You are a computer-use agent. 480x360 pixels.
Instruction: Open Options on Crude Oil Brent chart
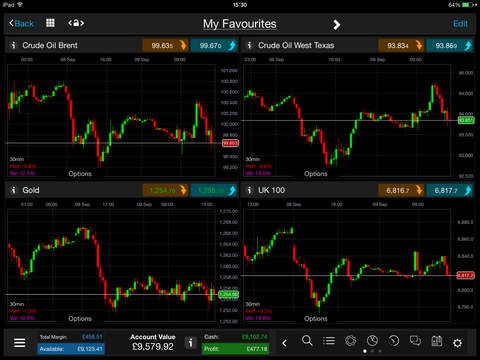(80, 174)
